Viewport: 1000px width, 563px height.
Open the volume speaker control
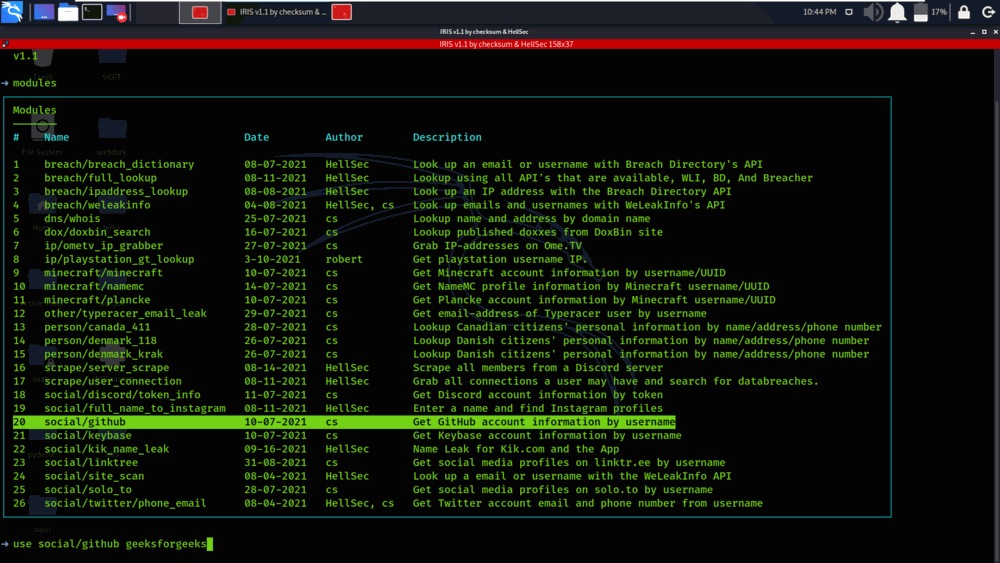coord(872,12)
